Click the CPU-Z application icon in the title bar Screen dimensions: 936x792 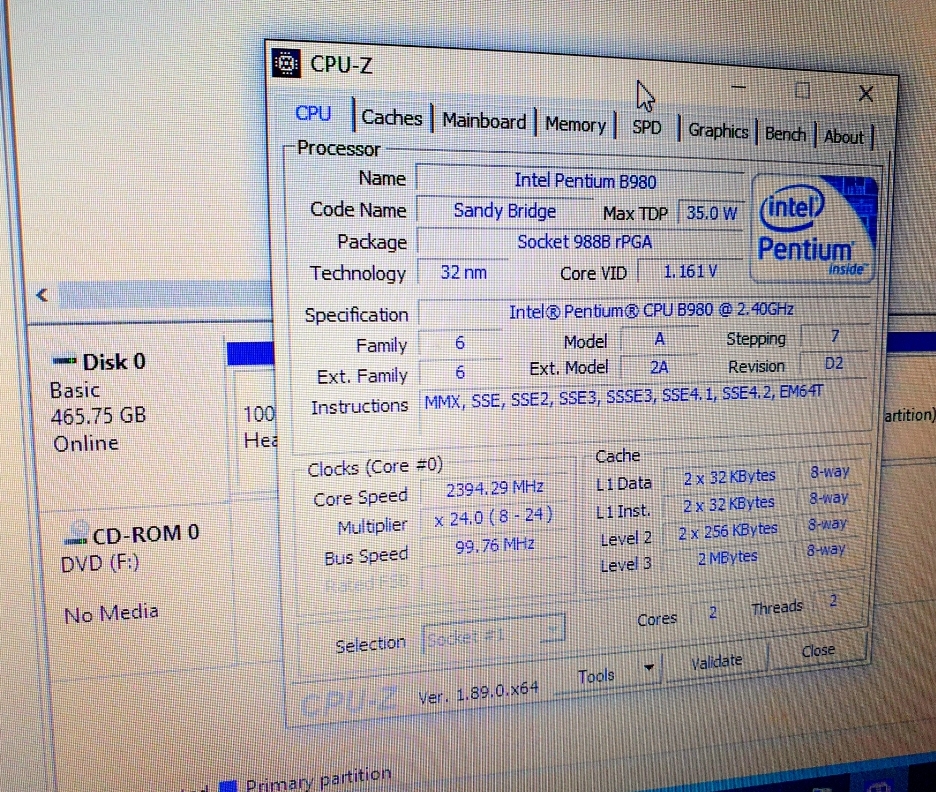click(284, 64)
